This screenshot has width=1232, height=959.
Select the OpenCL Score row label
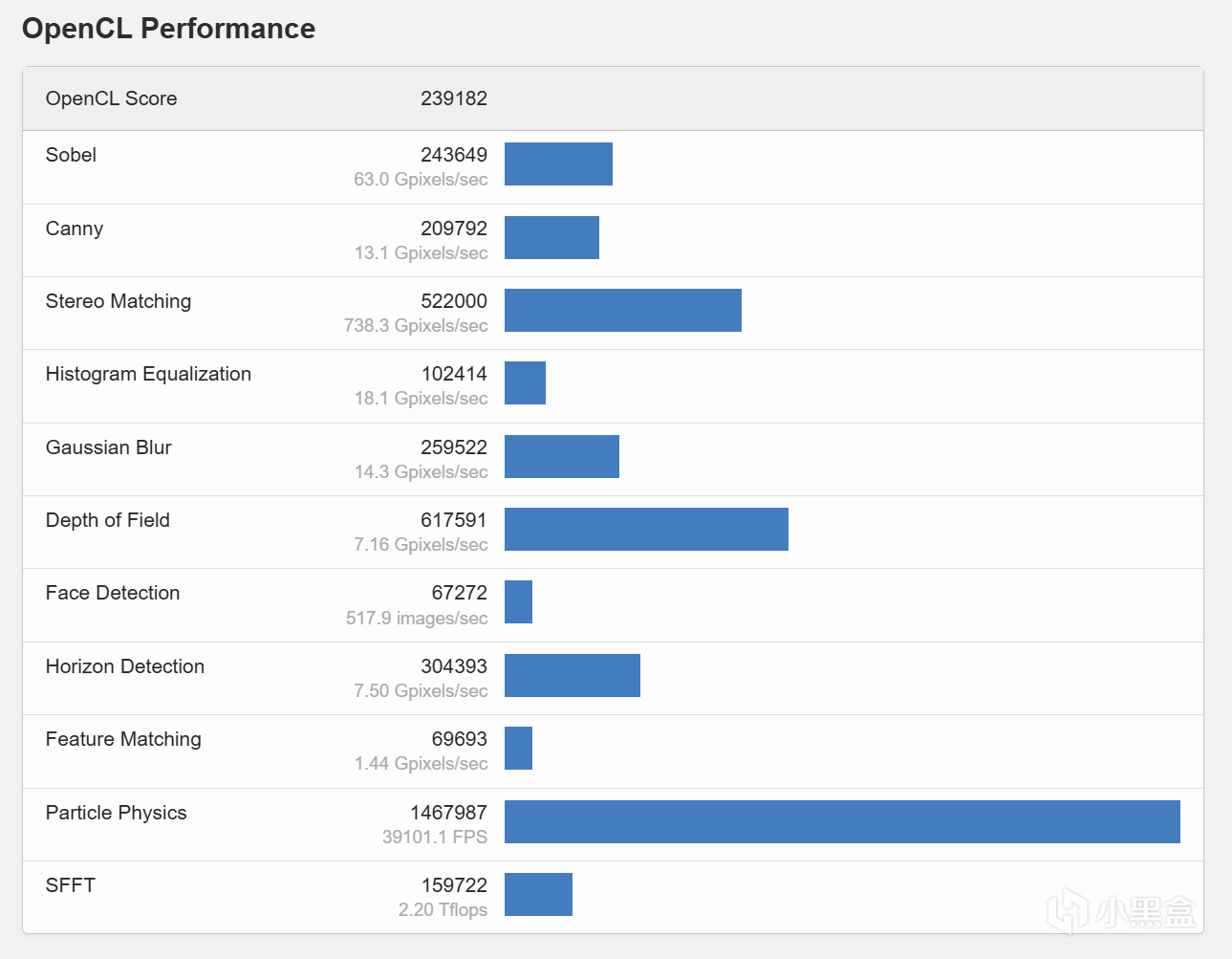tap(111, 98)
